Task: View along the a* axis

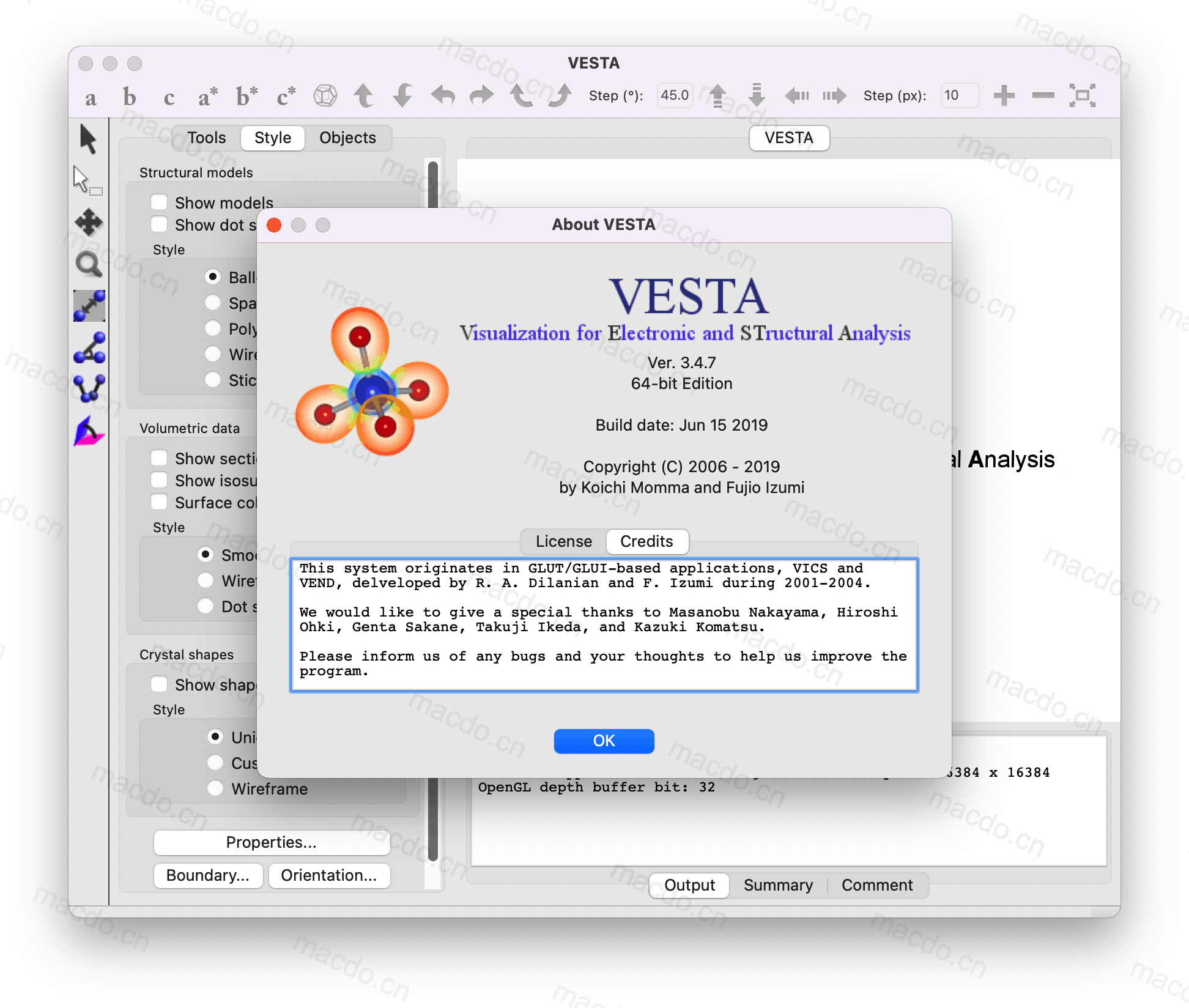Action: tap(208, 97)
